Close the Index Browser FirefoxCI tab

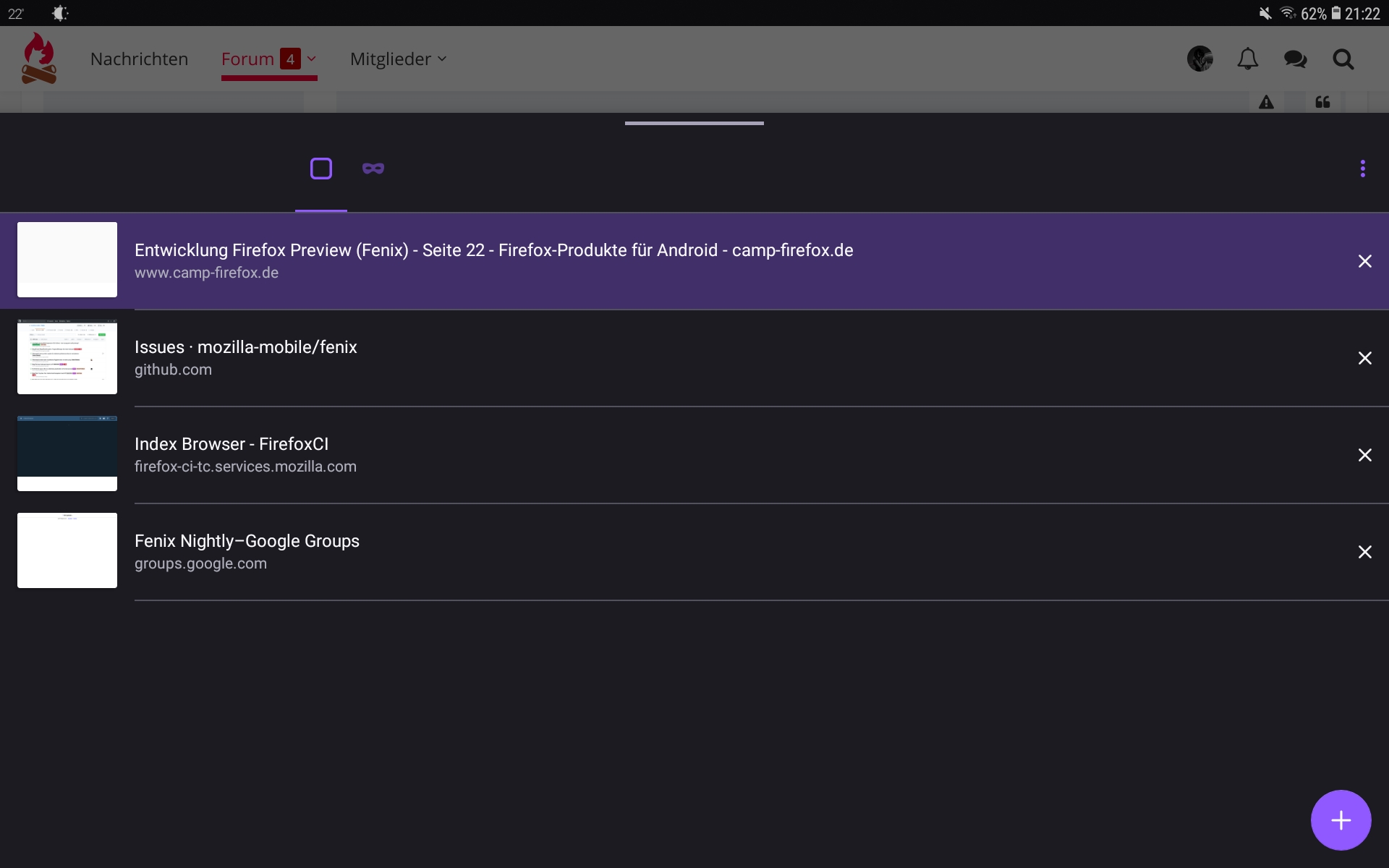point(1364,455)
